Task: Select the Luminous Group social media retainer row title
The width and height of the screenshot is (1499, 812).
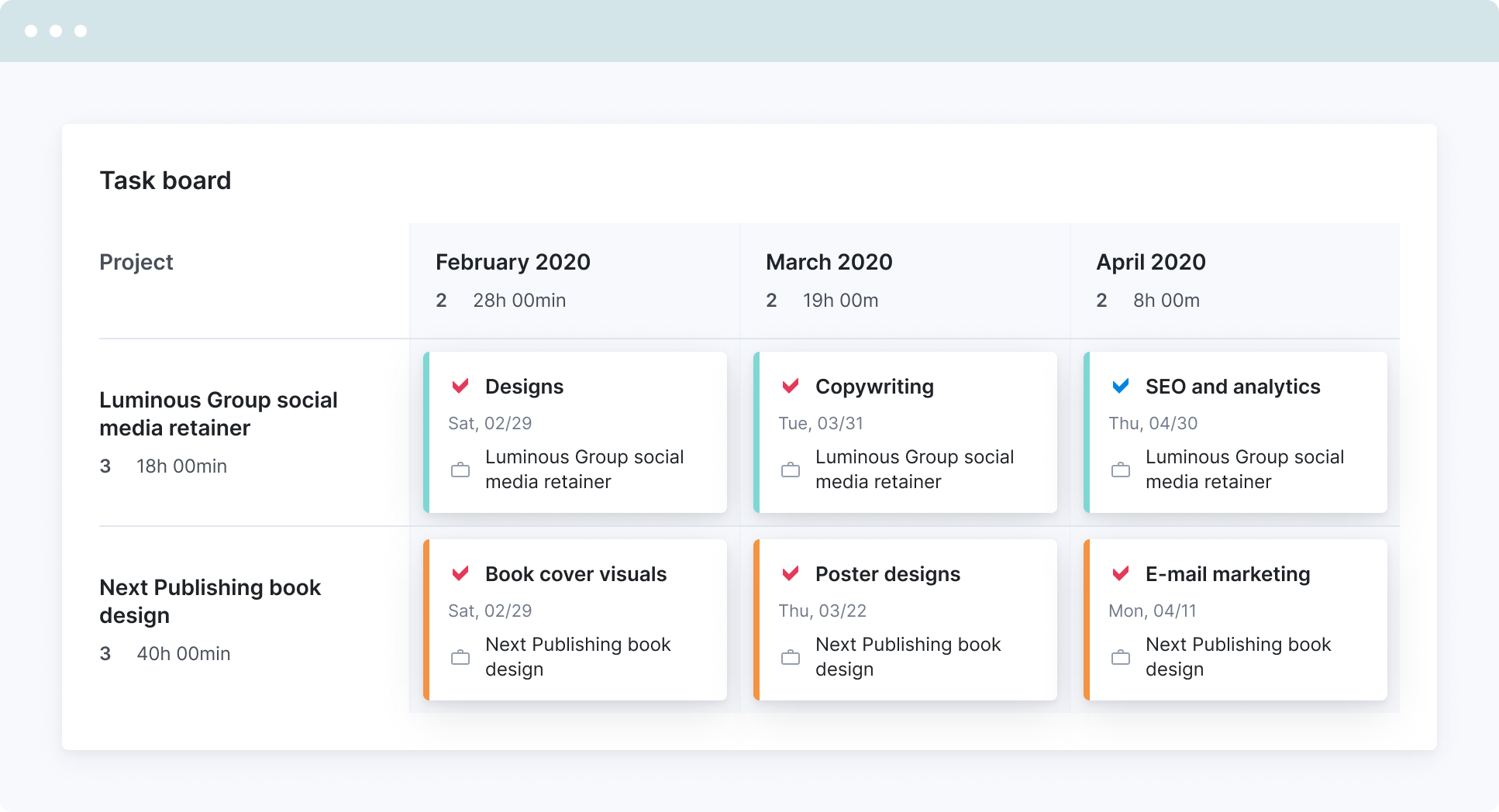Action: (x=219, y=414)
